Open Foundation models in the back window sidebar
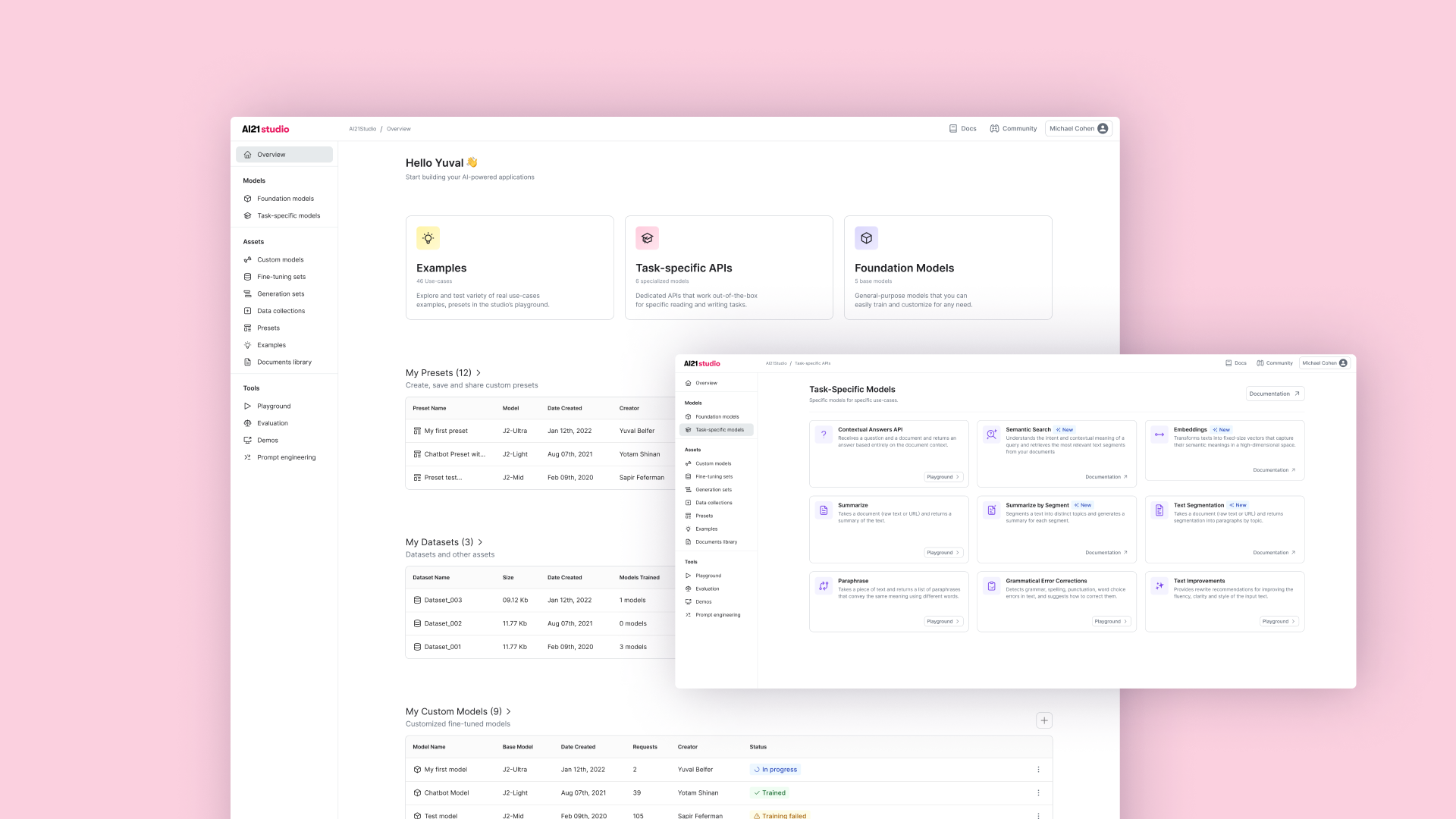1456x819 pixels. [284, 199]
